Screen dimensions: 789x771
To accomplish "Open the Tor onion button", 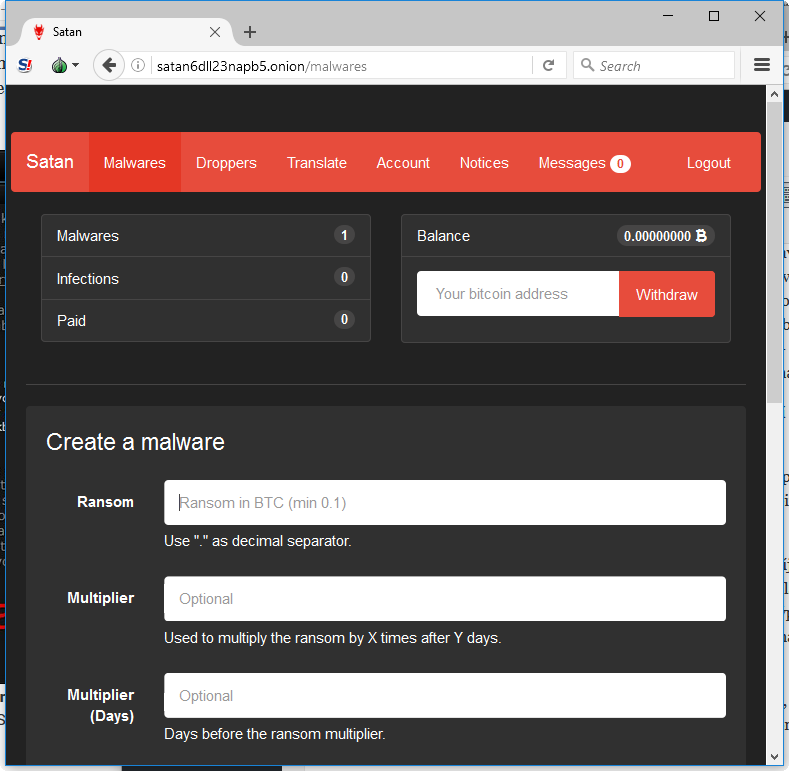I will click(x=59, y=65).
